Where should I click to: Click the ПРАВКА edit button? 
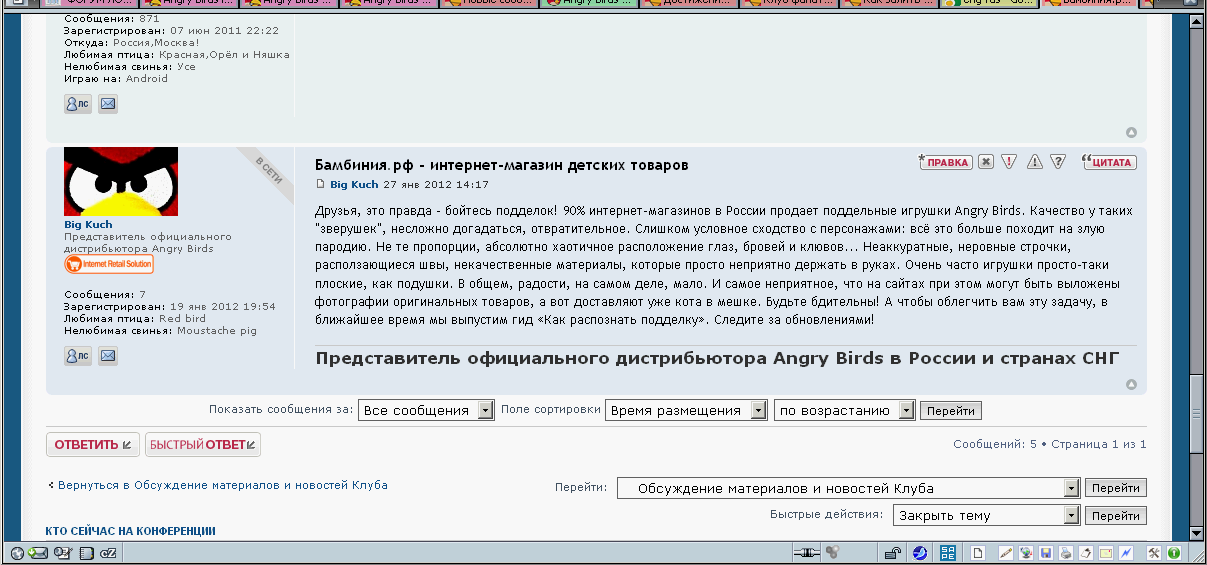coord(945,162)
